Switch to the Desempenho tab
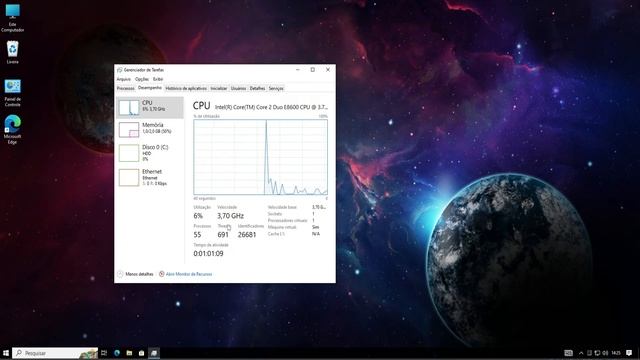 click(x=150, y=88)
